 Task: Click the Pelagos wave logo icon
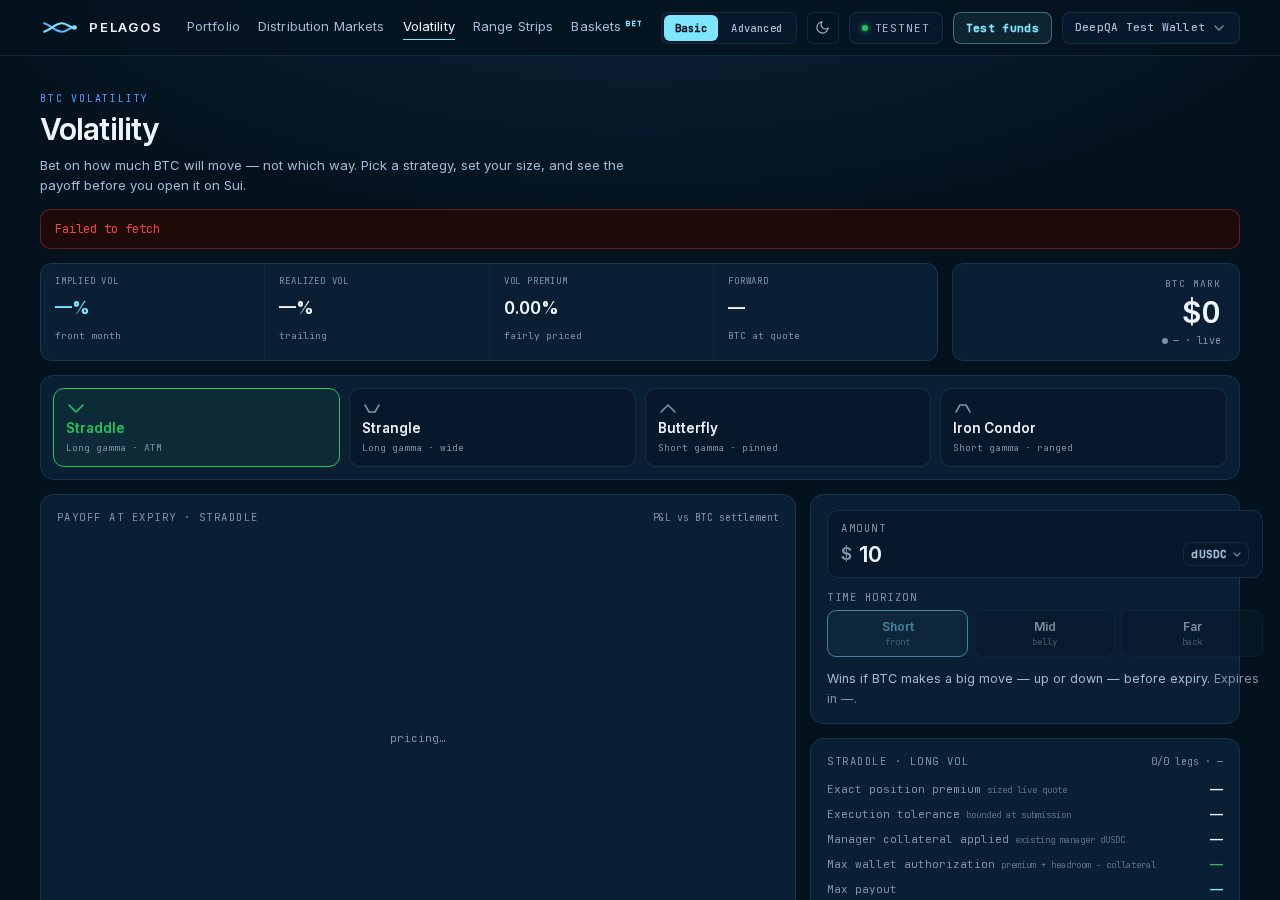tap(60, 27)
